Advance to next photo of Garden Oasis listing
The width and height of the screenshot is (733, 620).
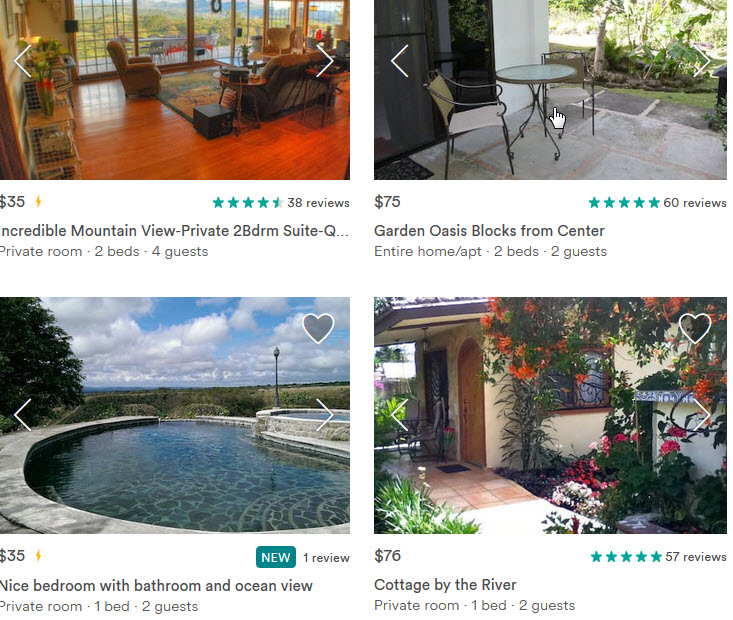click(702, 61)
